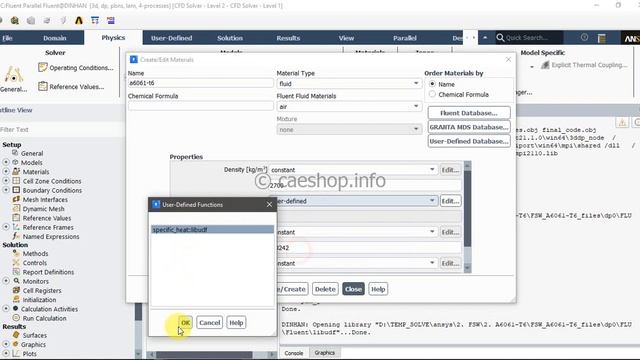Expand the Monitors tree node

6,281
